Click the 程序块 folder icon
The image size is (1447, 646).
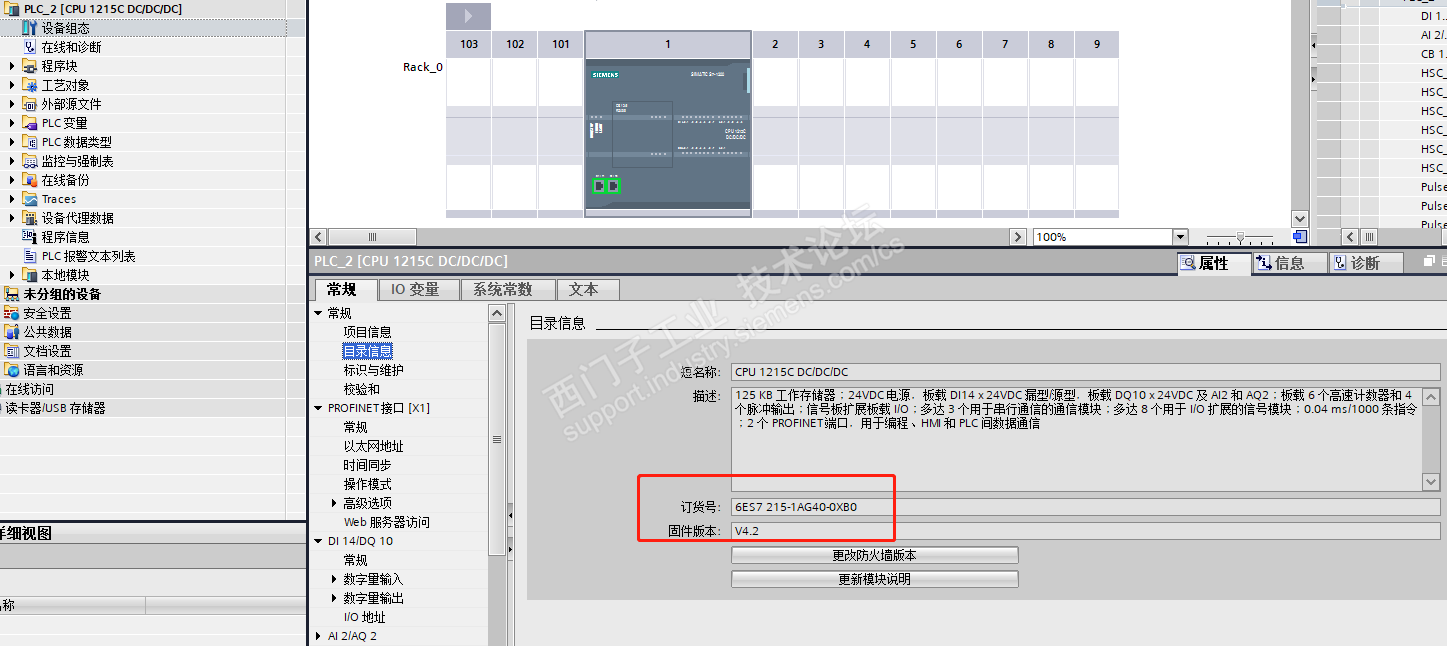[30, 66]
